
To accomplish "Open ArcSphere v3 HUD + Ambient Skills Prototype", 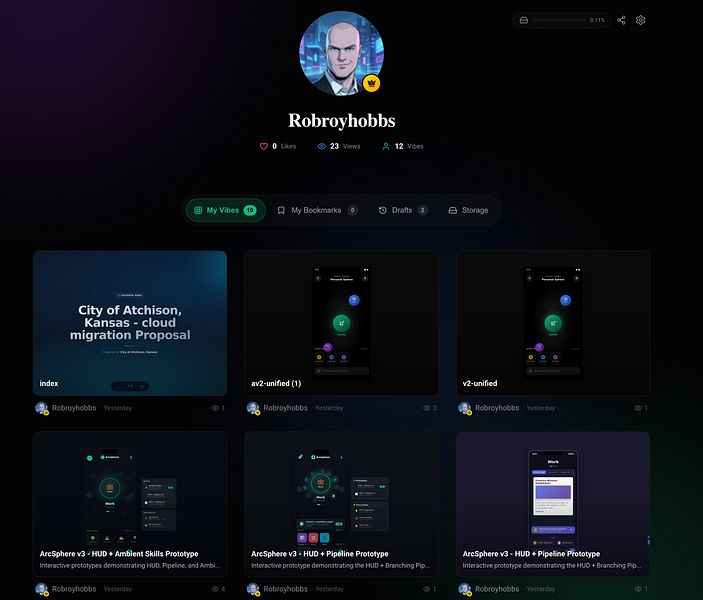I will (130, 504).
